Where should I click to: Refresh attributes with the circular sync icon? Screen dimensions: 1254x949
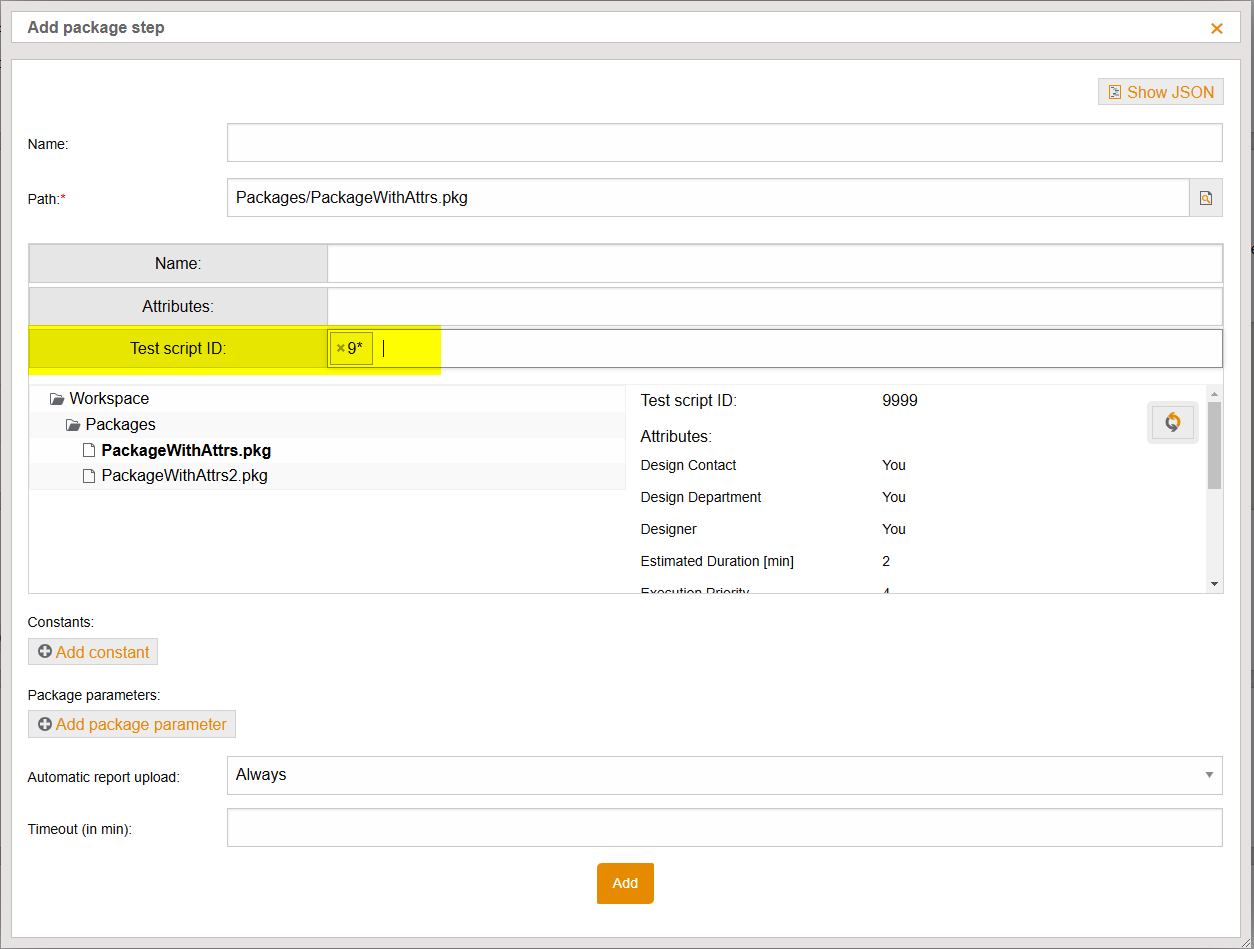coord(1172,421)
